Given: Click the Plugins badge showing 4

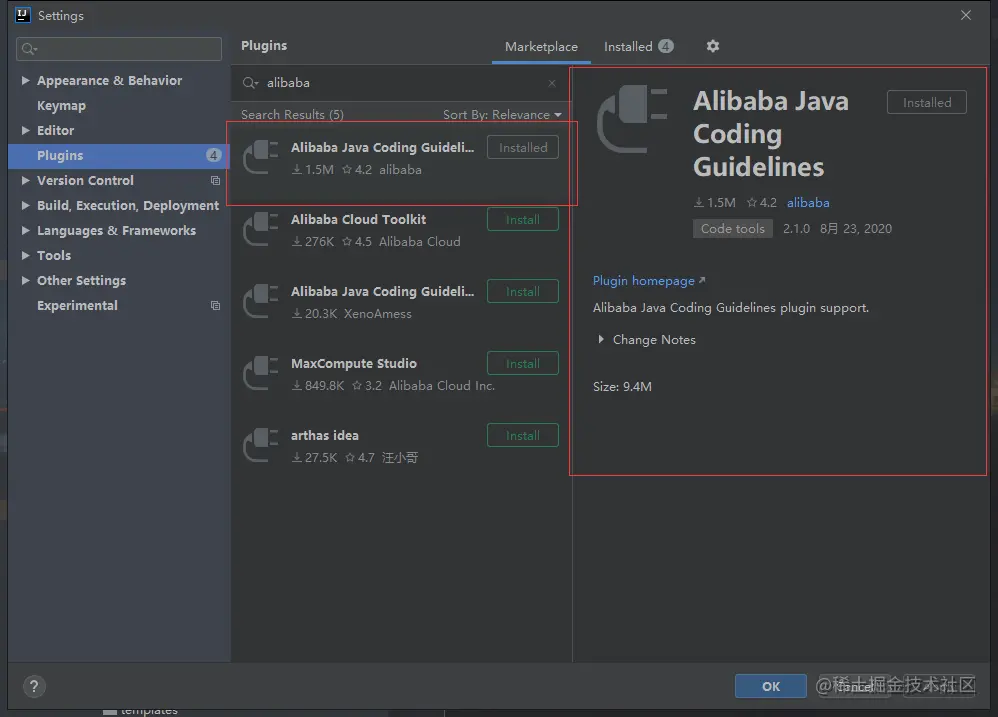Looking at the screenshot, I should point(213,155).
